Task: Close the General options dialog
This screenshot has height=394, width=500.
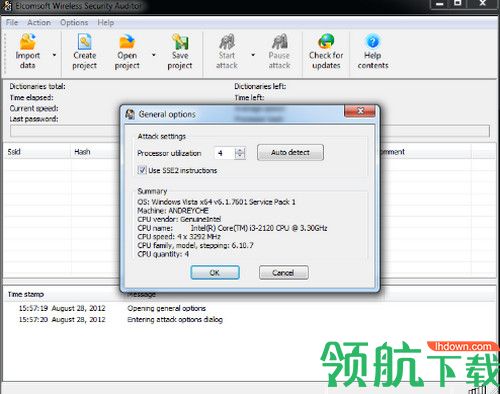Action: coord(360,111)
